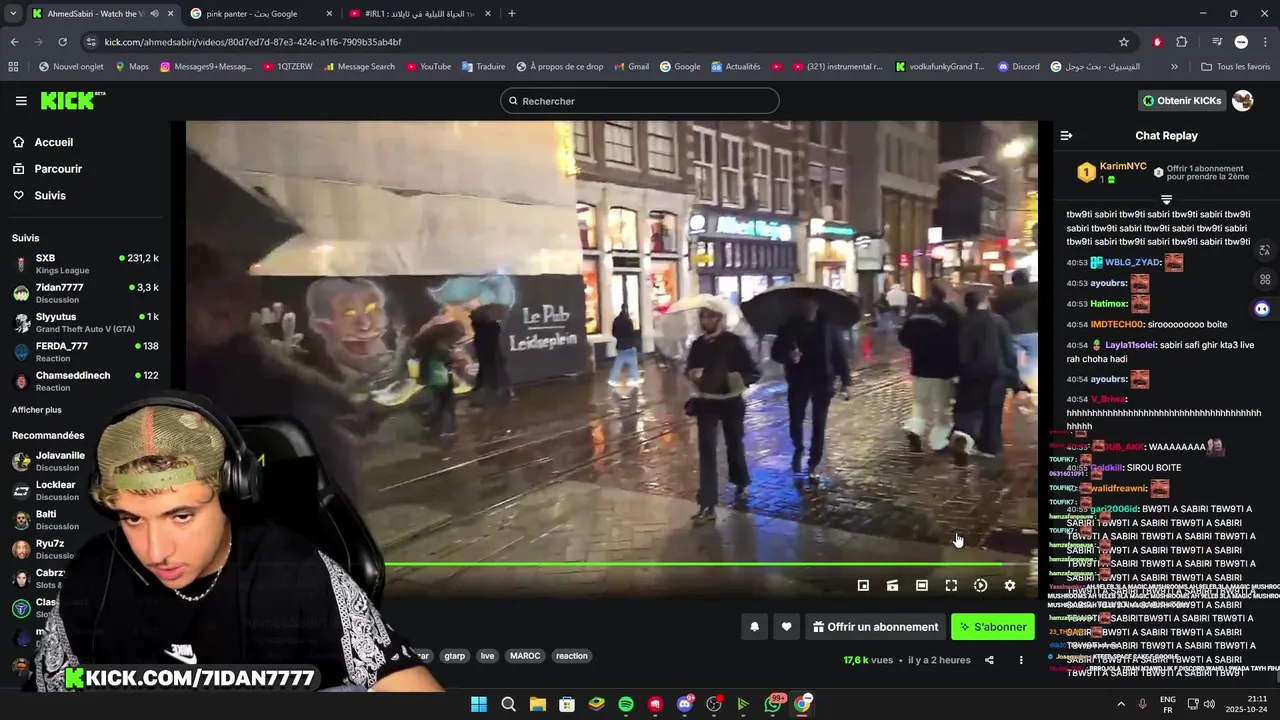Go back in browser
Image resolution: width=1280 pixels, height=720 pixels.
(x=14, y=42)
